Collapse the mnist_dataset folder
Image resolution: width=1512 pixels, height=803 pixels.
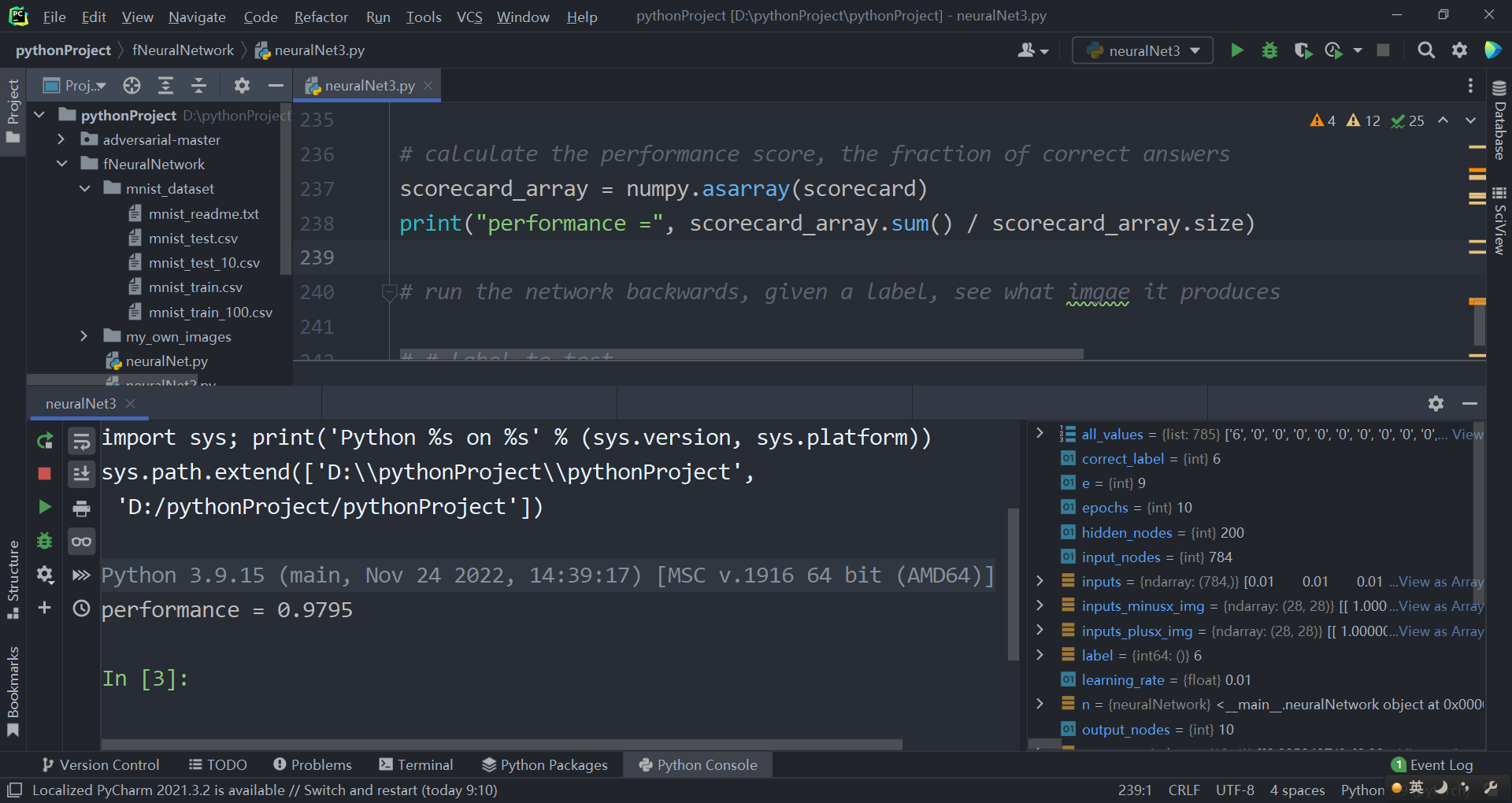[x=84, y=188]
